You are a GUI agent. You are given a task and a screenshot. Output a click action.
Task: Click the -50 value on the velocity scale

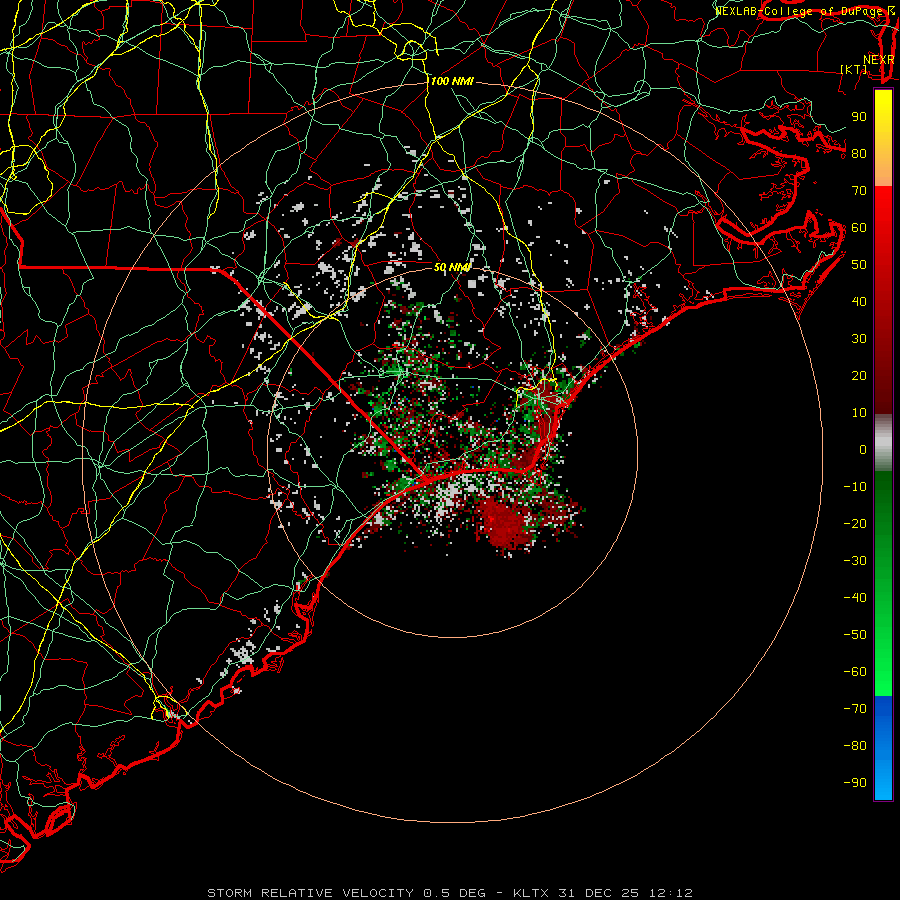coord(855,635)
